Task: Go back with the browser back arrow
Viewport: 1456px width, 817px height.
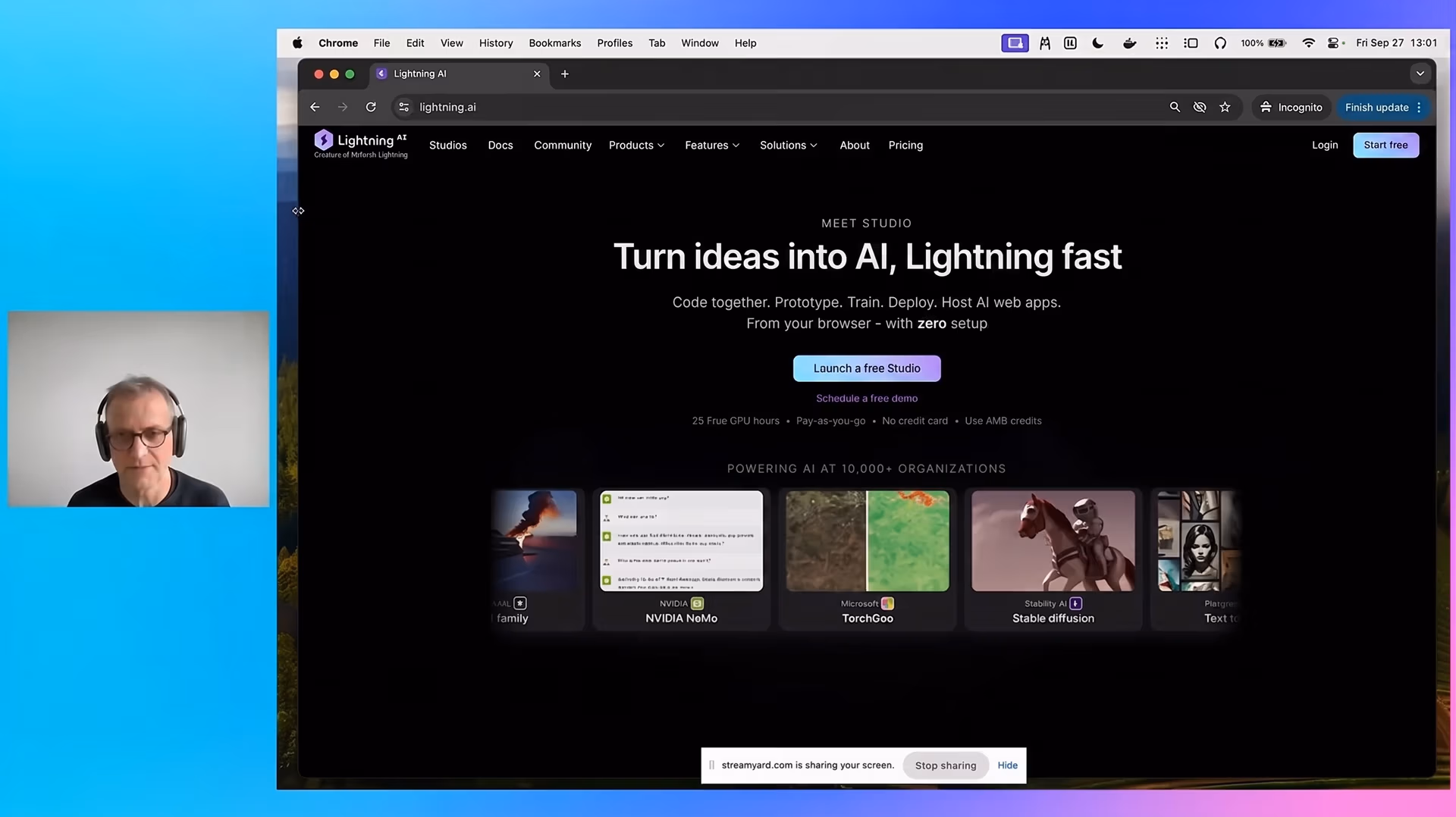Action: tap(315, 107)
